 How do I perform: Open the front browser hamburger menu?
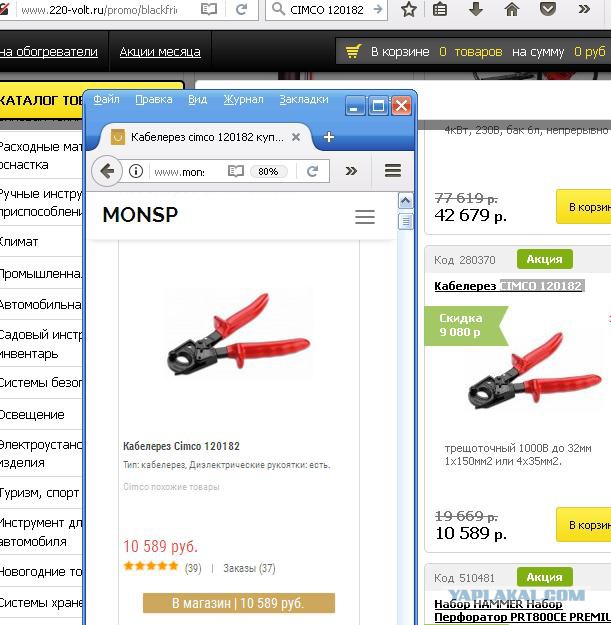pyautogui.click(x=393, y=171)
